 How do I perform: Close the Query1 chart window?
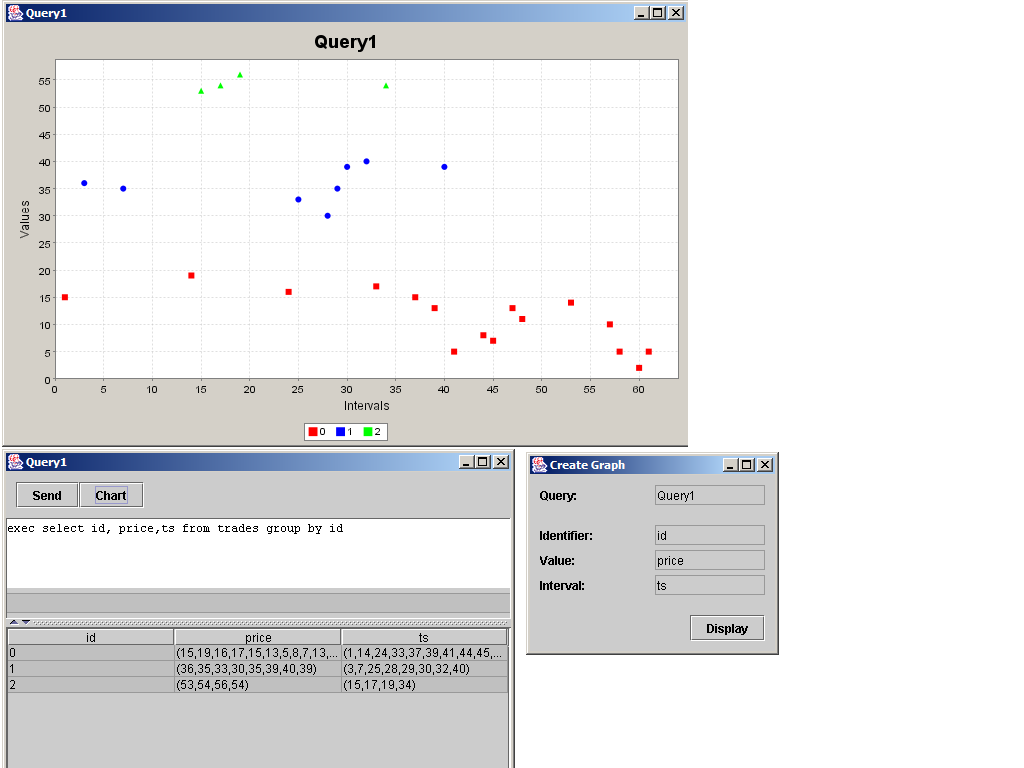click(676, 13)
